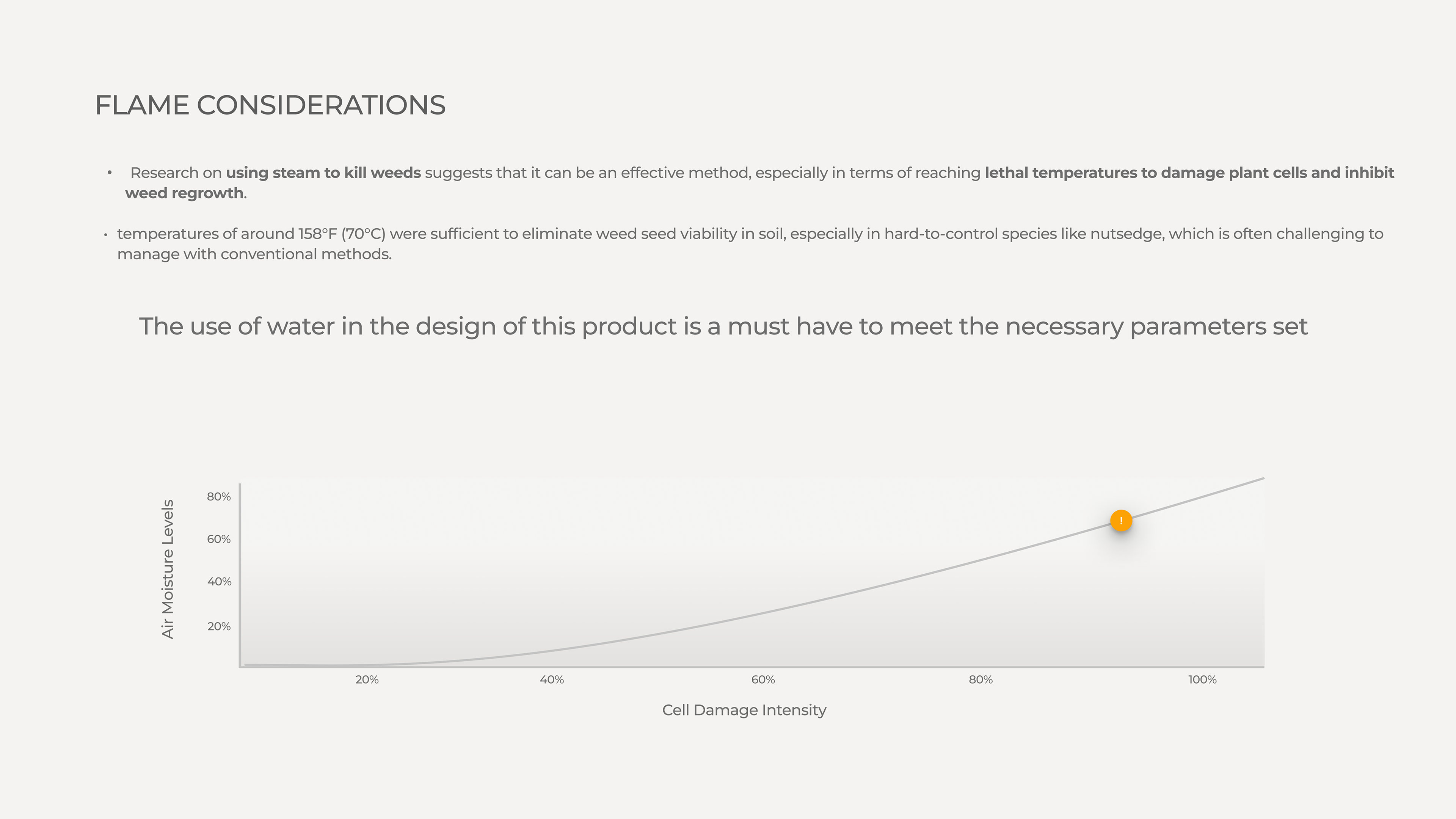
Task: Click the 40% tick on the Air Moisture axis
Action: click(219, 582)
